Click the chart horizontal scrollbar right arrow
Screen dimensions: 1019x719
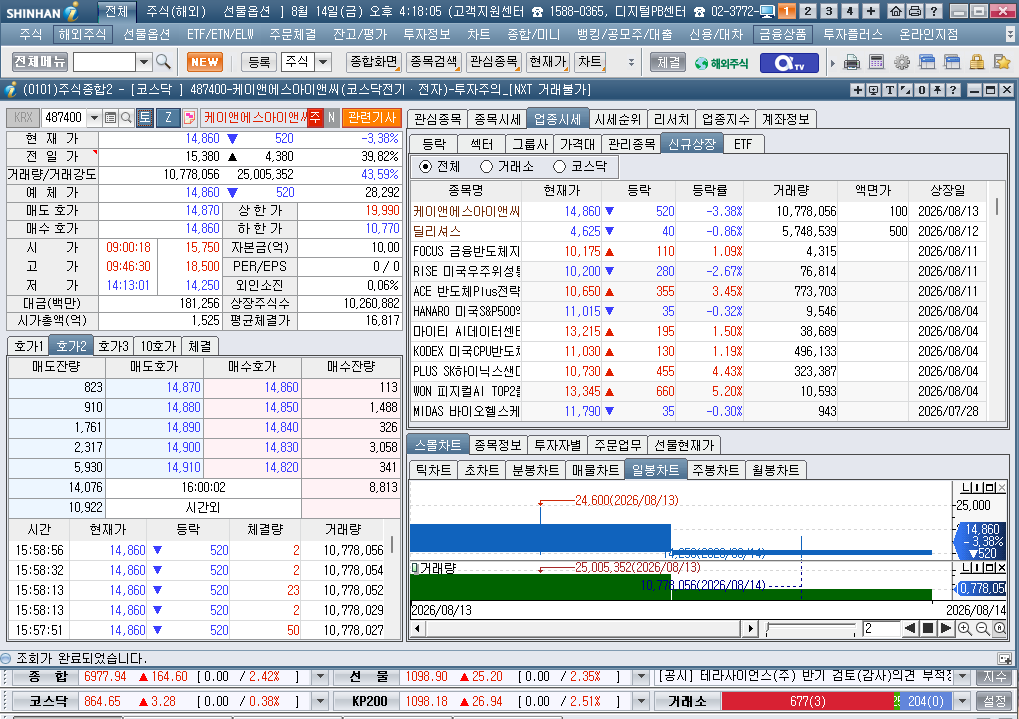(751, 629)
